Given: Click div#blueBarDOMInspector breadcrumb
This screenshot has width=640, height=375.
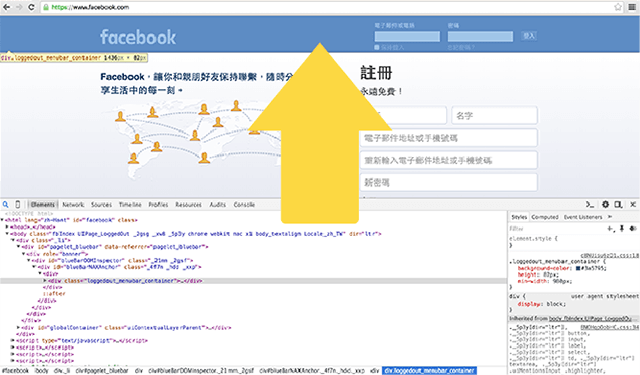Looking at the screenshot, I should (x=201, y=371).
